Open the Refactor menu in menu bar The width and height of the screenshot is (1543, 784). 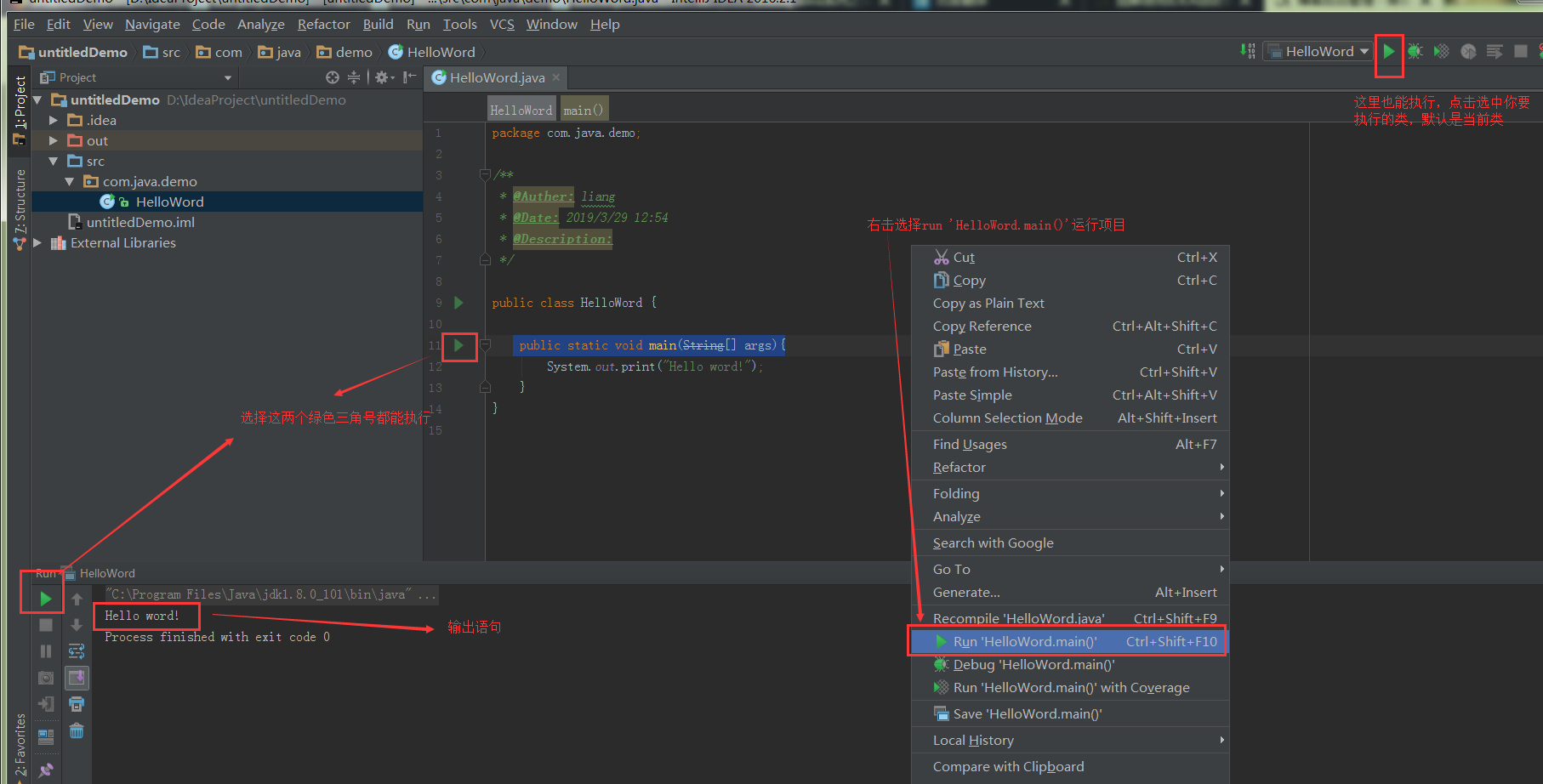point(323,25)
